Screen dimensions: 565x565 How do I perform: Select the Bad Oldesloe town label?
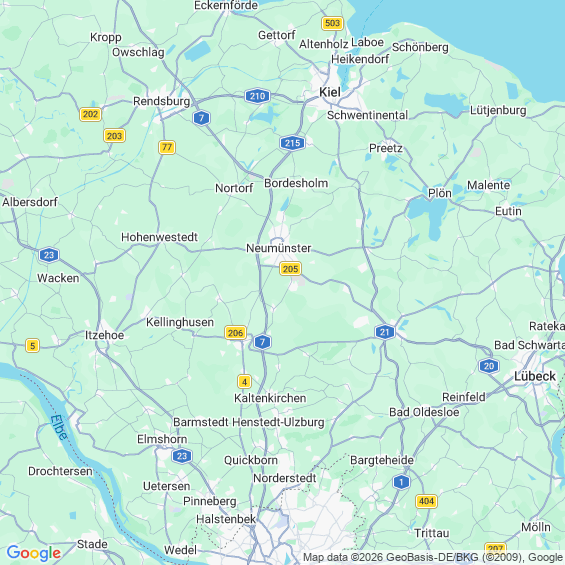pos(424,412)
